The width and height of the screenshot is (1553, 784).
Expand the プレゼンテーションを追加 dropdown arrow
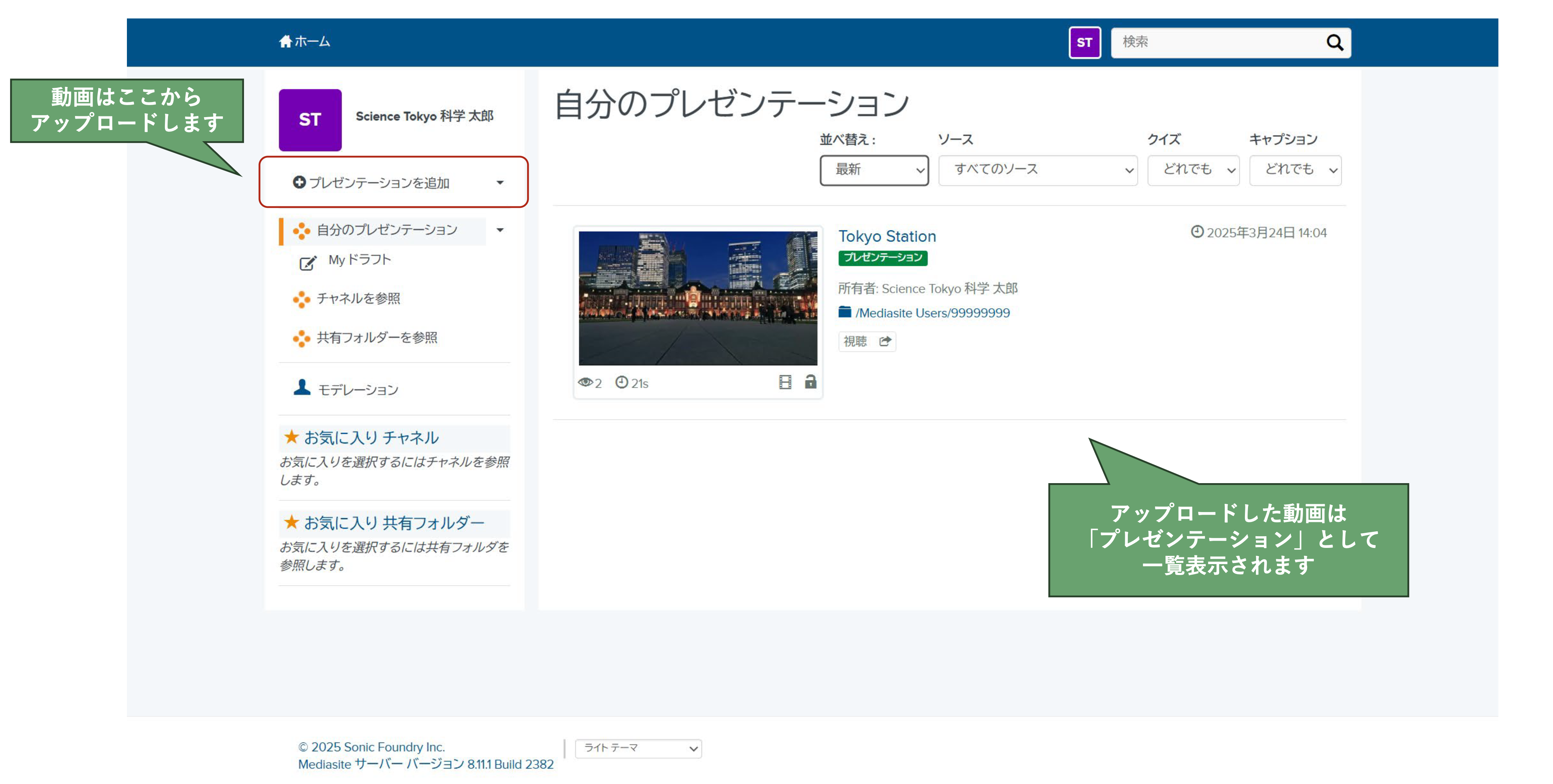(x=500, y=183)
